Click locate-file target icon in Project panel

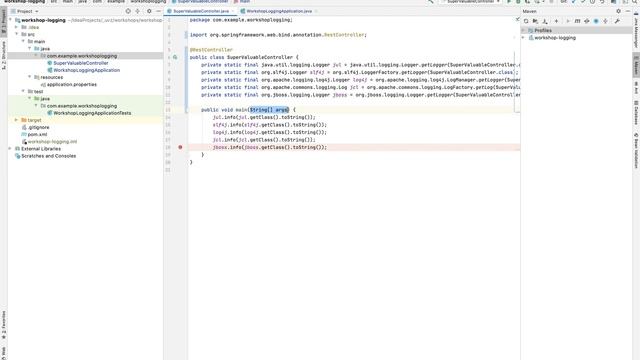click(x=128, y=11)
